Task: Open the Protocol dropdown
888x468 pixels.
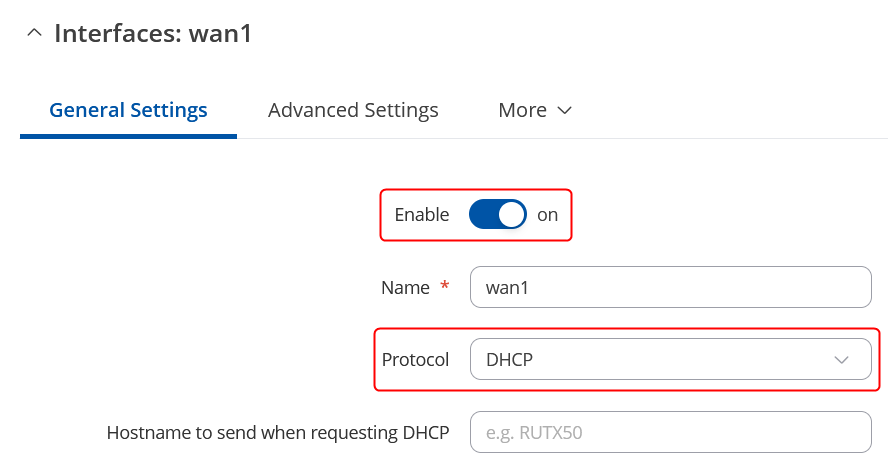Action: (x=670, y=359)
